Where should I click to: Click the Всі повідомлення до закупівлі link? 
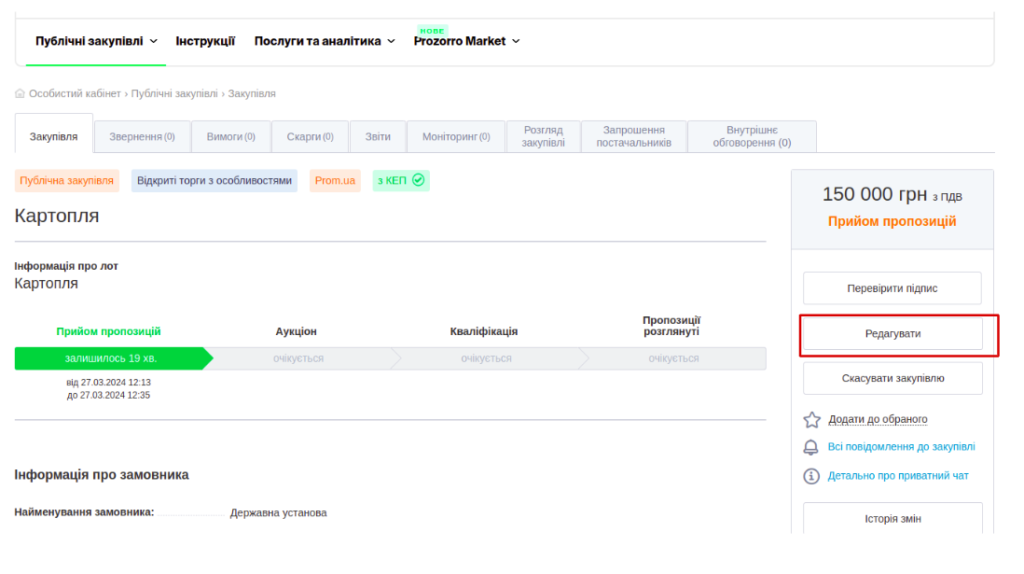coord(901,447)
